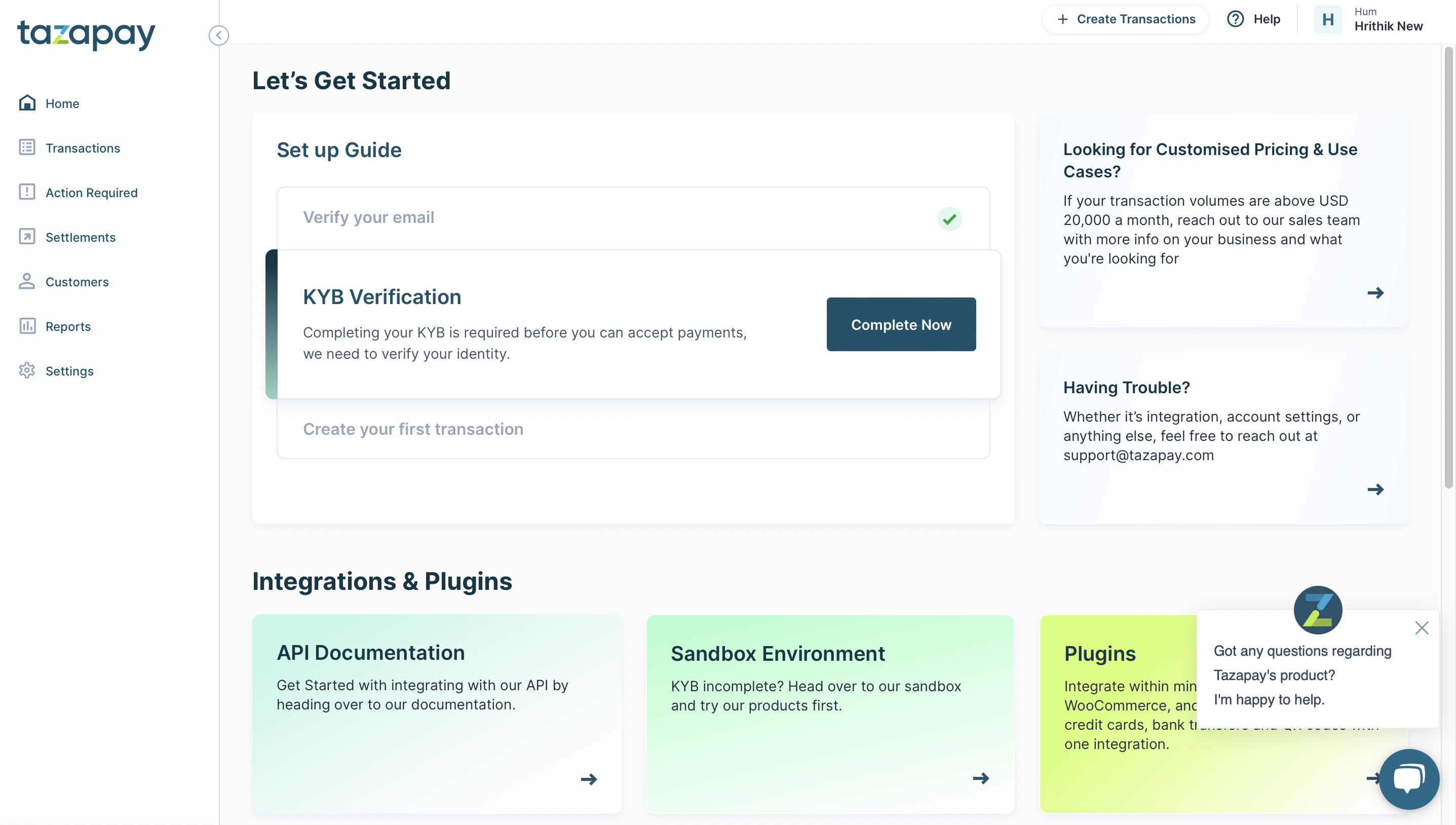Click the page vertical scrollbar
This screenshot has height=825, width=1456.
pyautogui.click(x=1448, y=267)
